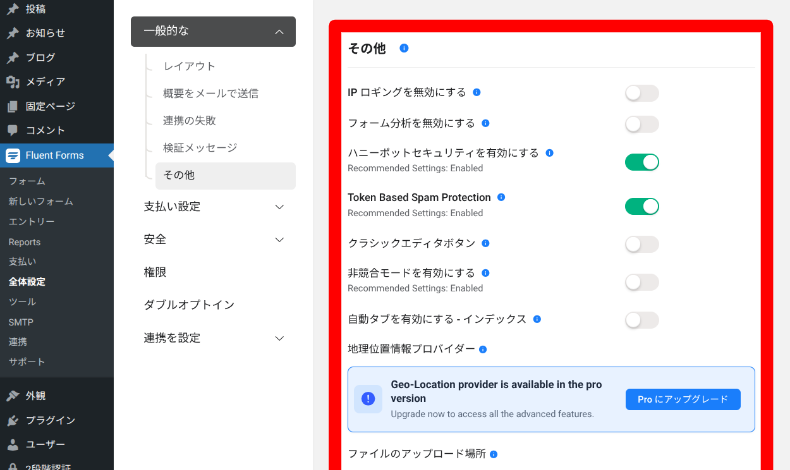This screenshot has width=790, height=470.
Task: Open サポート link
Action: click(27, 362)
